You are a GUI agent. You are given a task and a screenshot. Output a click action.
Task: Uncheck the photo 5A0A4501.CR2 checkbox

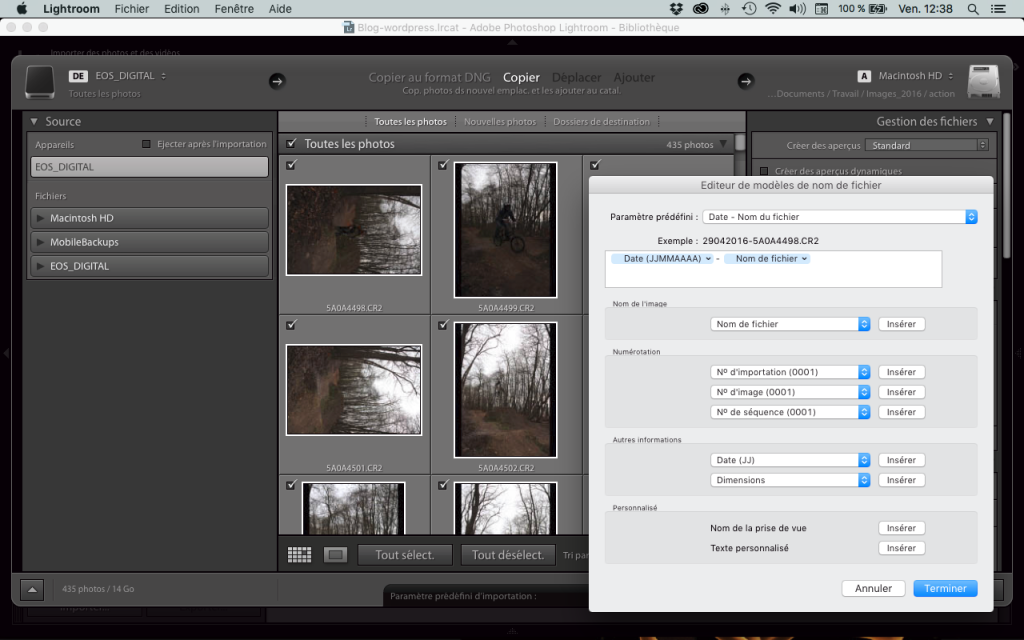[x=291, y=325]
